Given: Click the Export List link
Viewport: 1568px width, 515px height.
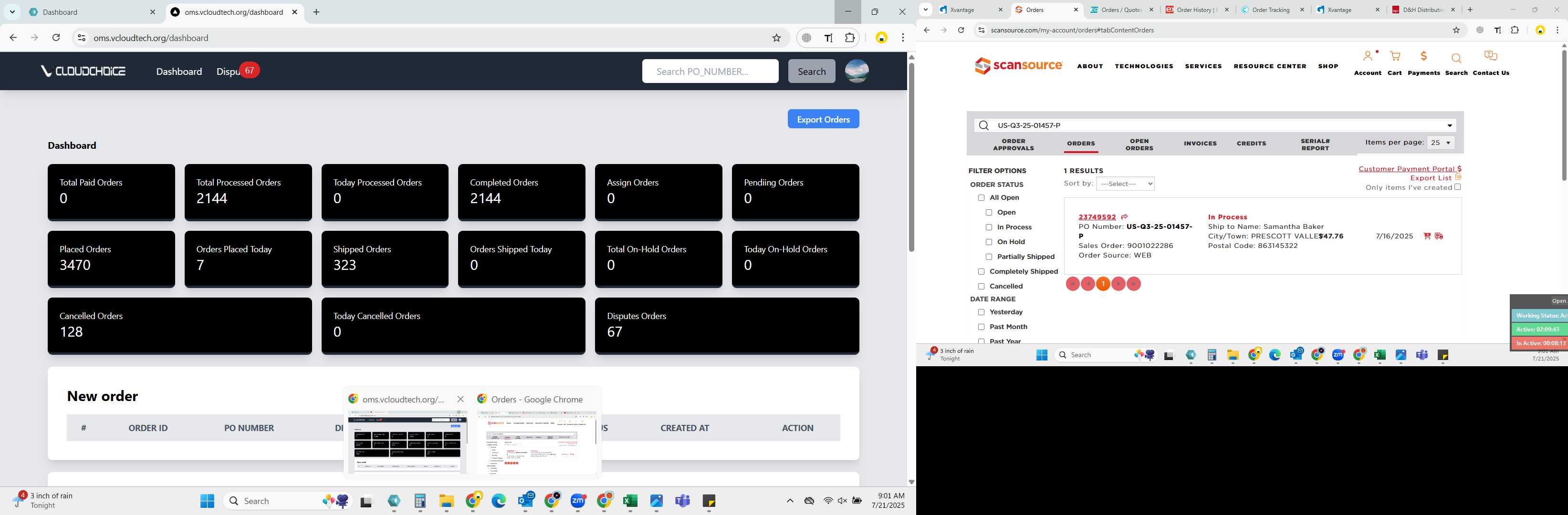Looking at the screenshot, I should (x=1431, y=178).
